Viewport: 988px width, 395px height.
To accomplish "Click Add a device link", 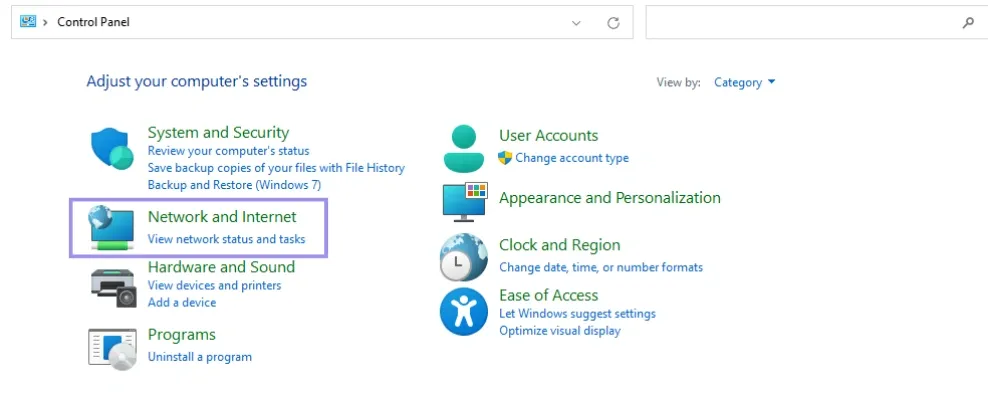I will [x=181, y=302].
